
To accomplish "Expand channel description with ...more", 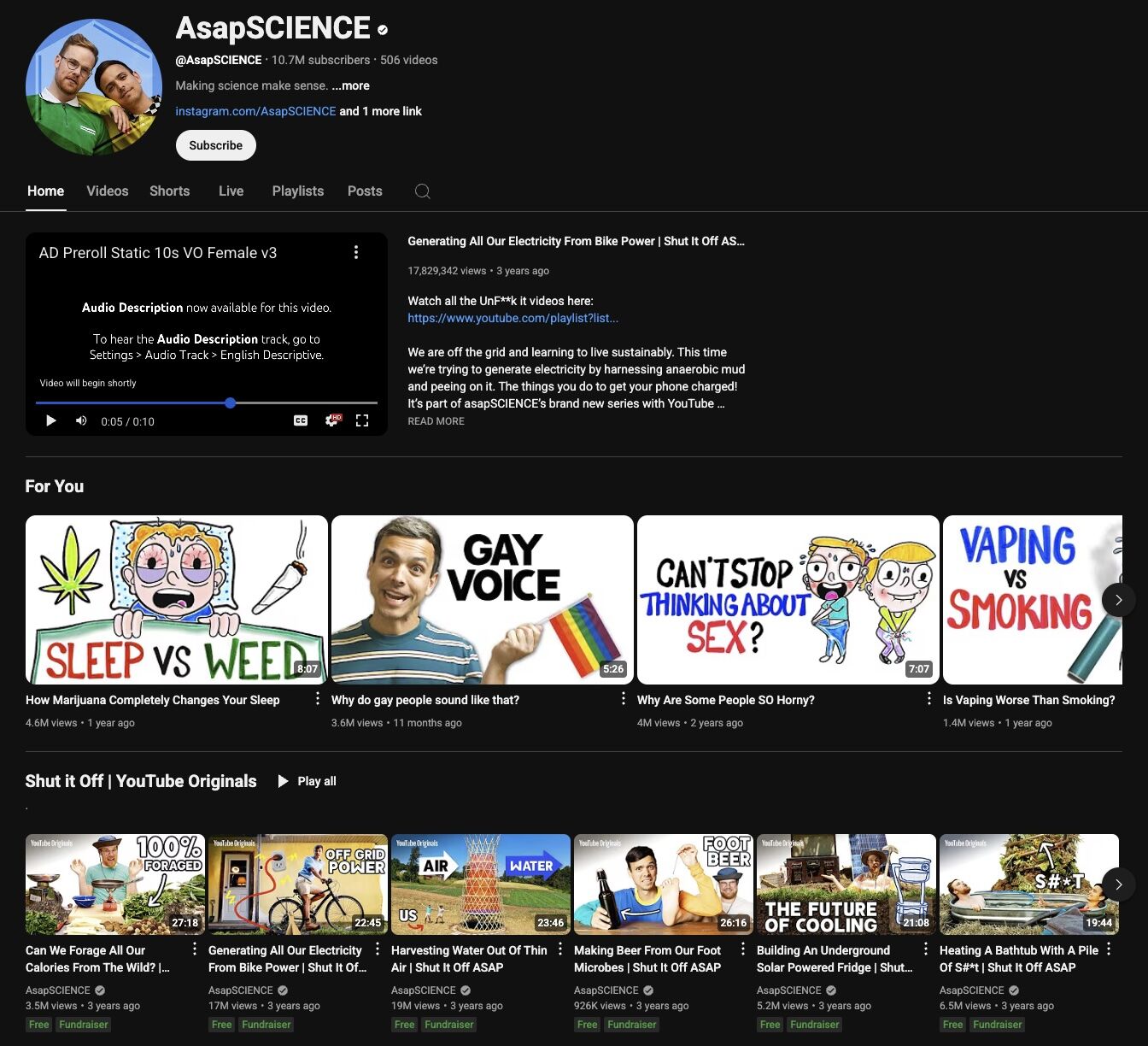I will click(351, 85).
